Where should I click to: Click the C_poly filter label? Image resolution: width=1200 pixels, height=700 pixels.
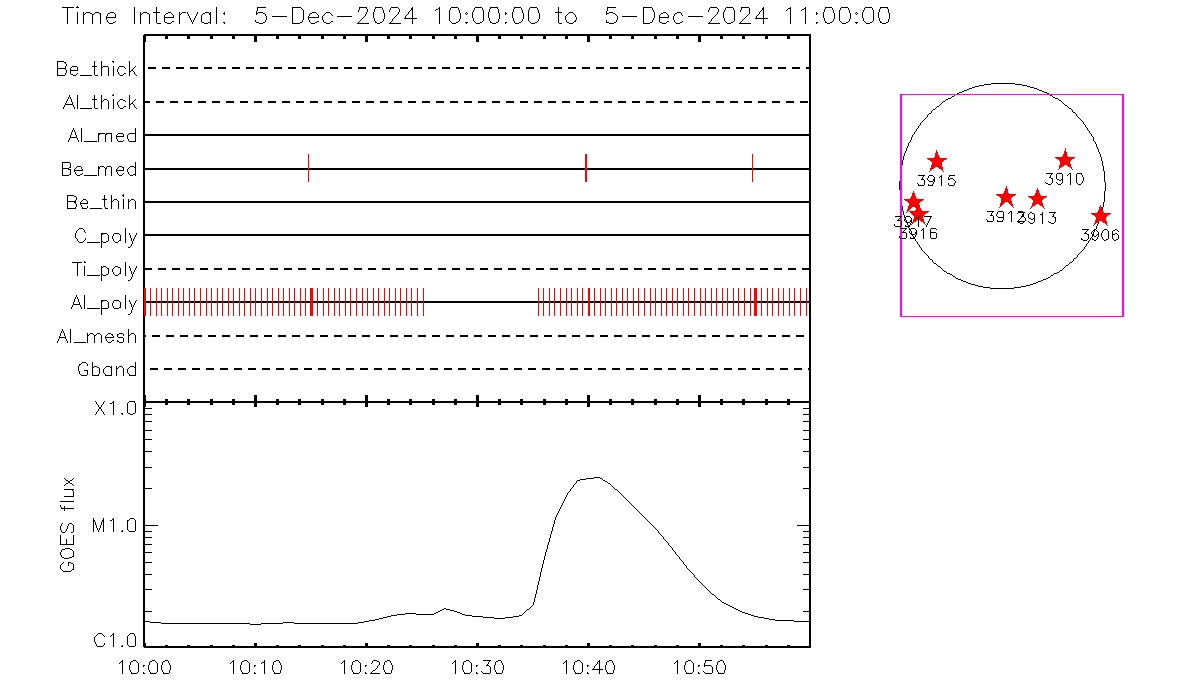click(x=106, y=236)
